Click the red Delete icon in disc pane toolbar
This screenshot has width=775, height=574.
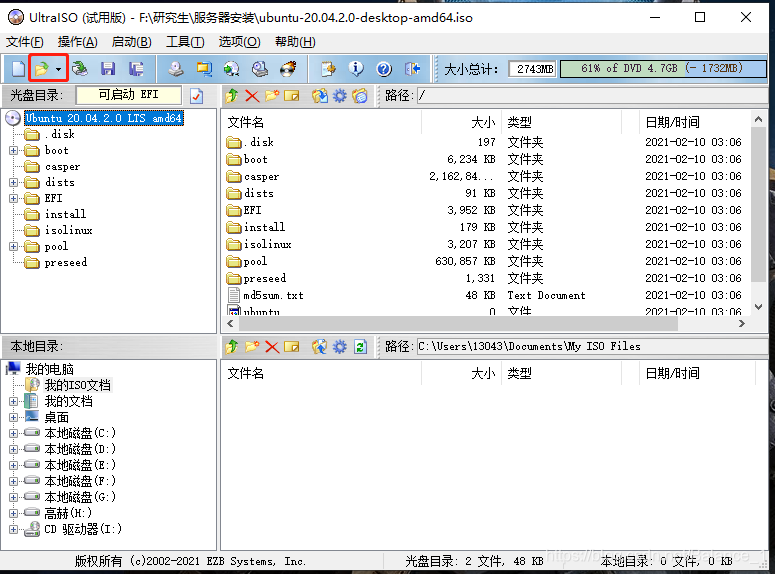click(252, 95)
